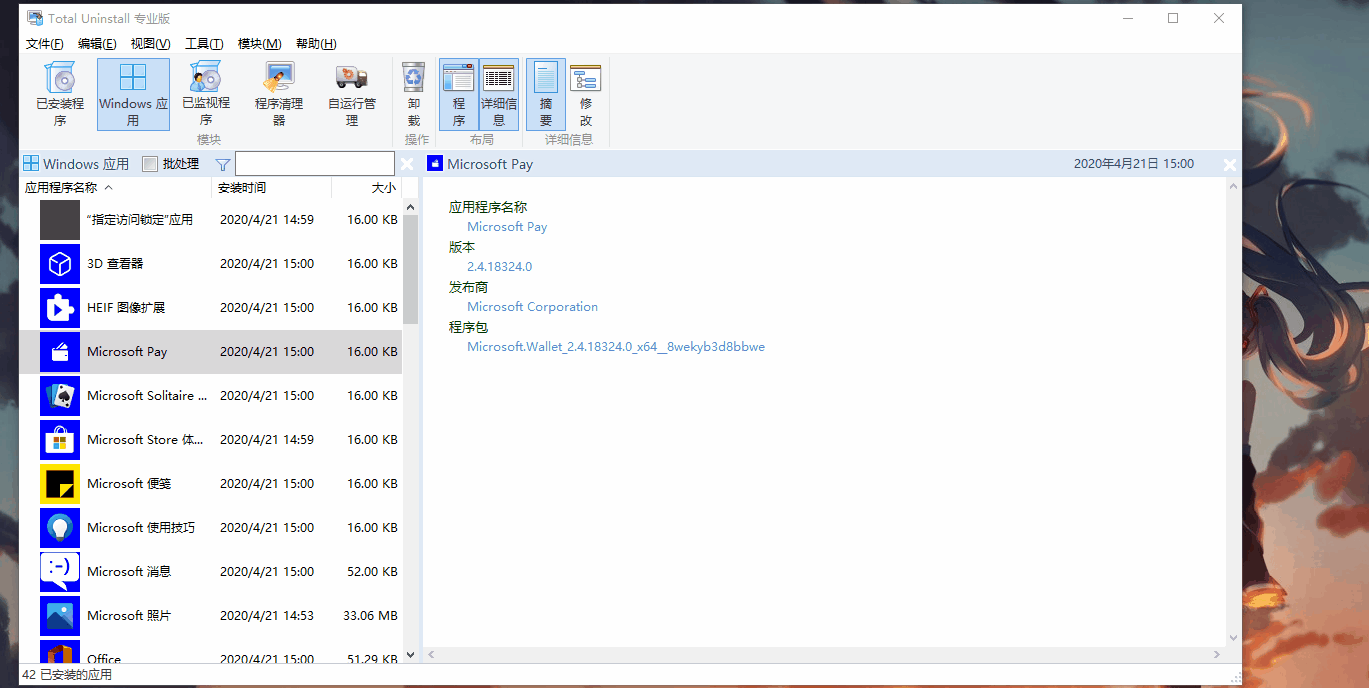Click the 42 已安装的应用 status text
The image size is (1369, 688).
pyautogui.click(x=67, y=675)
